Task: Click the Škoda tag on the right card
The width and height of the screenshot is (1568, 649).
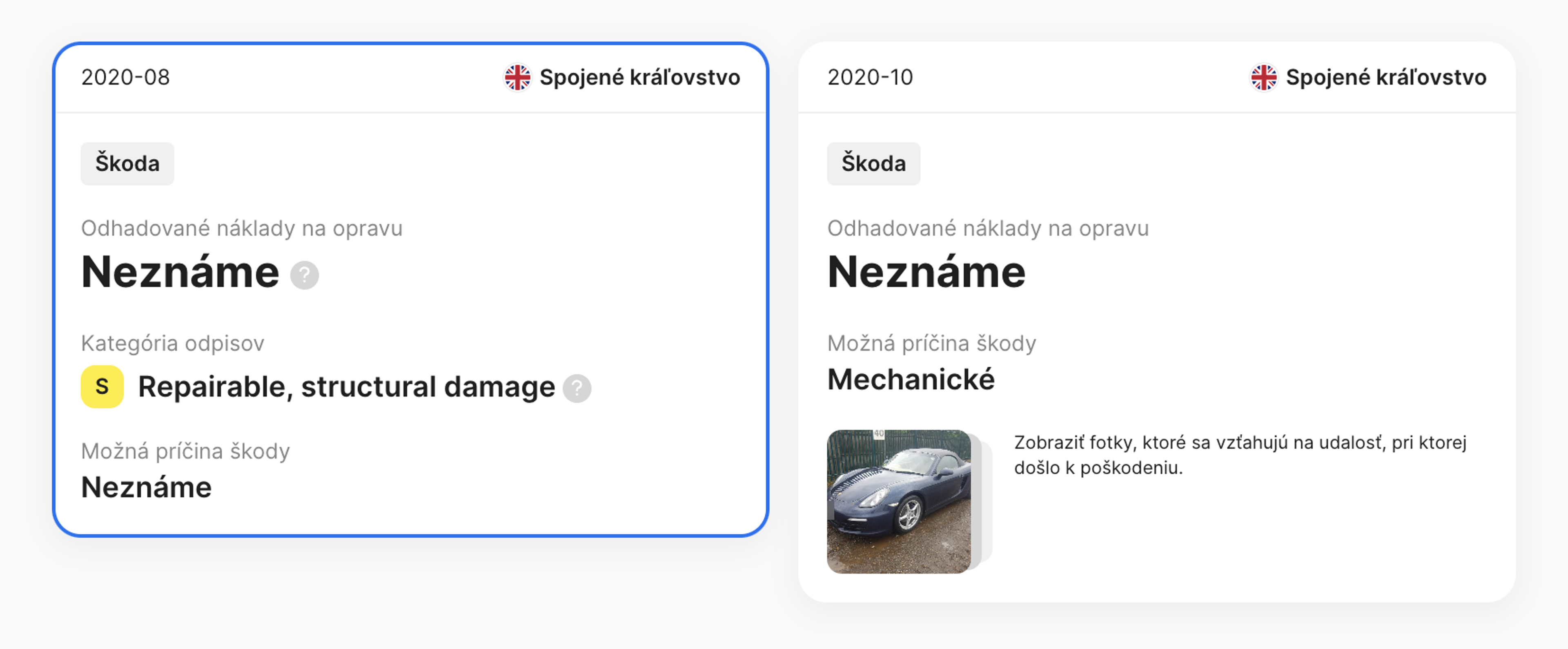Action: (x=873, y=163)
